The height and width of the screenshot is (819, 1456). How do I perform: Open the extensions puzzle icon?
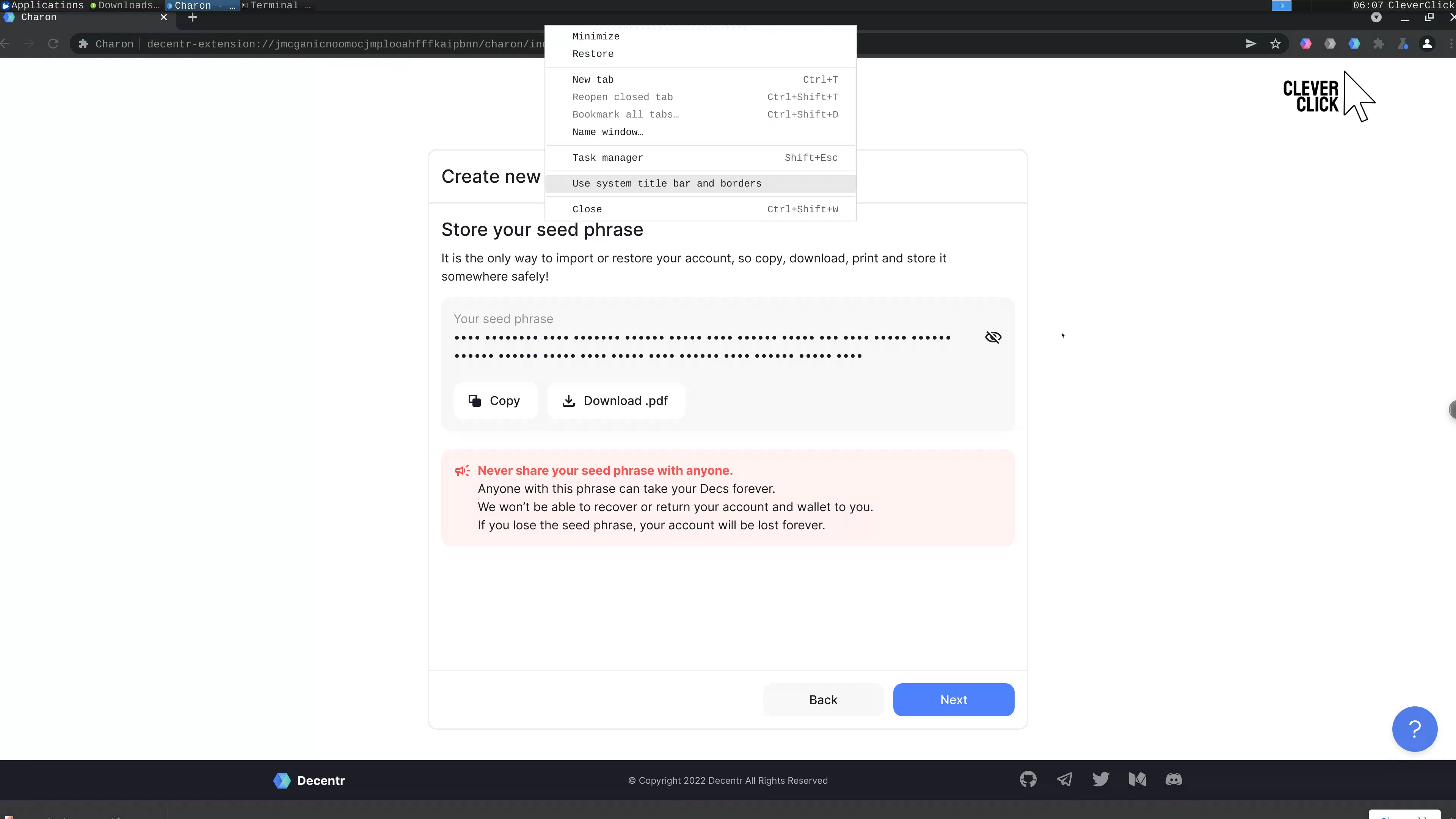pyautogui.click(x=1379, y=44)
